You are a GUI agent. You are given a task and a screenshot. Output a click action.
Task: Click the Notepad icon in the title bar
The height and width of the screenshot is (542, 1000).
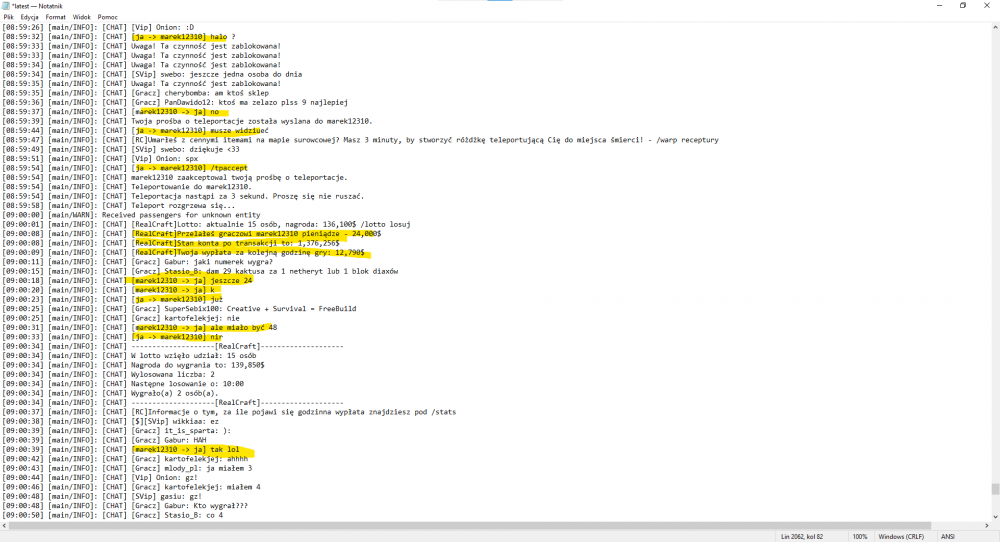4,5
